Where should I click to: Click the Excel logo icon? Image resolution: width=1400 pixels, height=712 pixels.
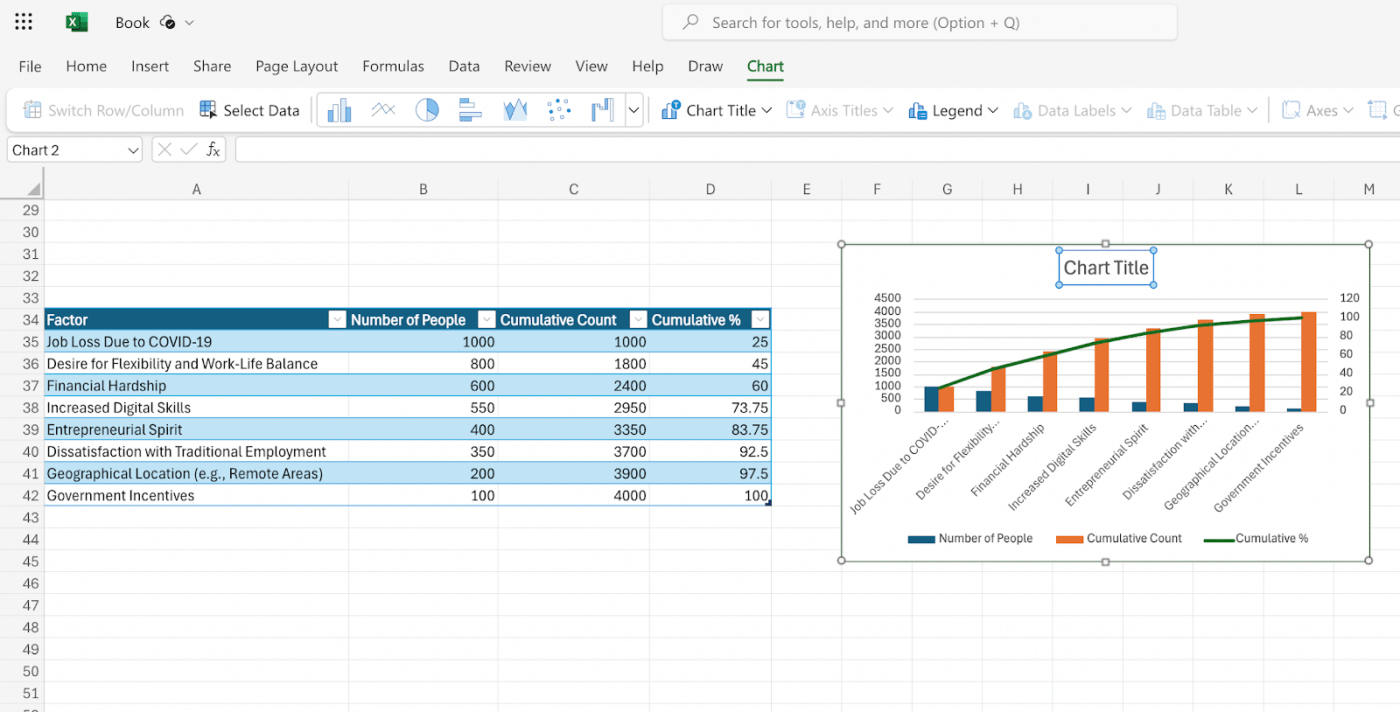[76, 22]
